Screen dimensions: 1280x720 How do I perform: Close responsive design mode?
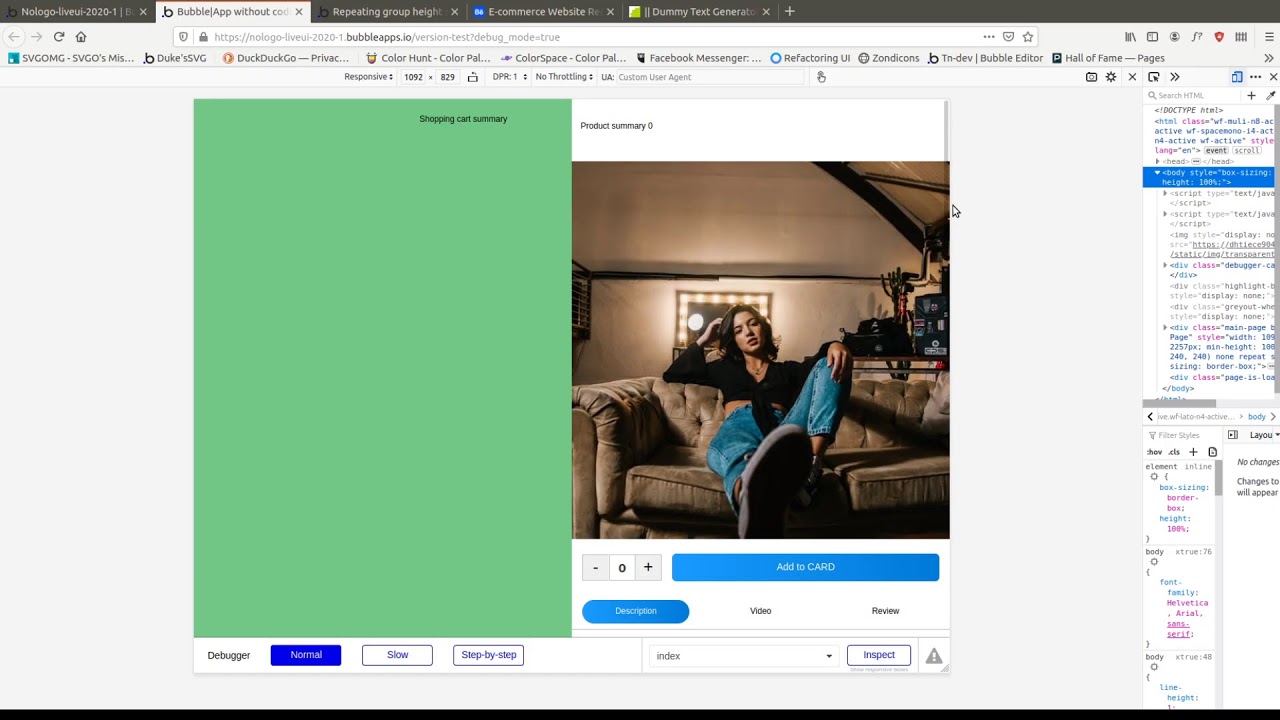pos(1132,77)
